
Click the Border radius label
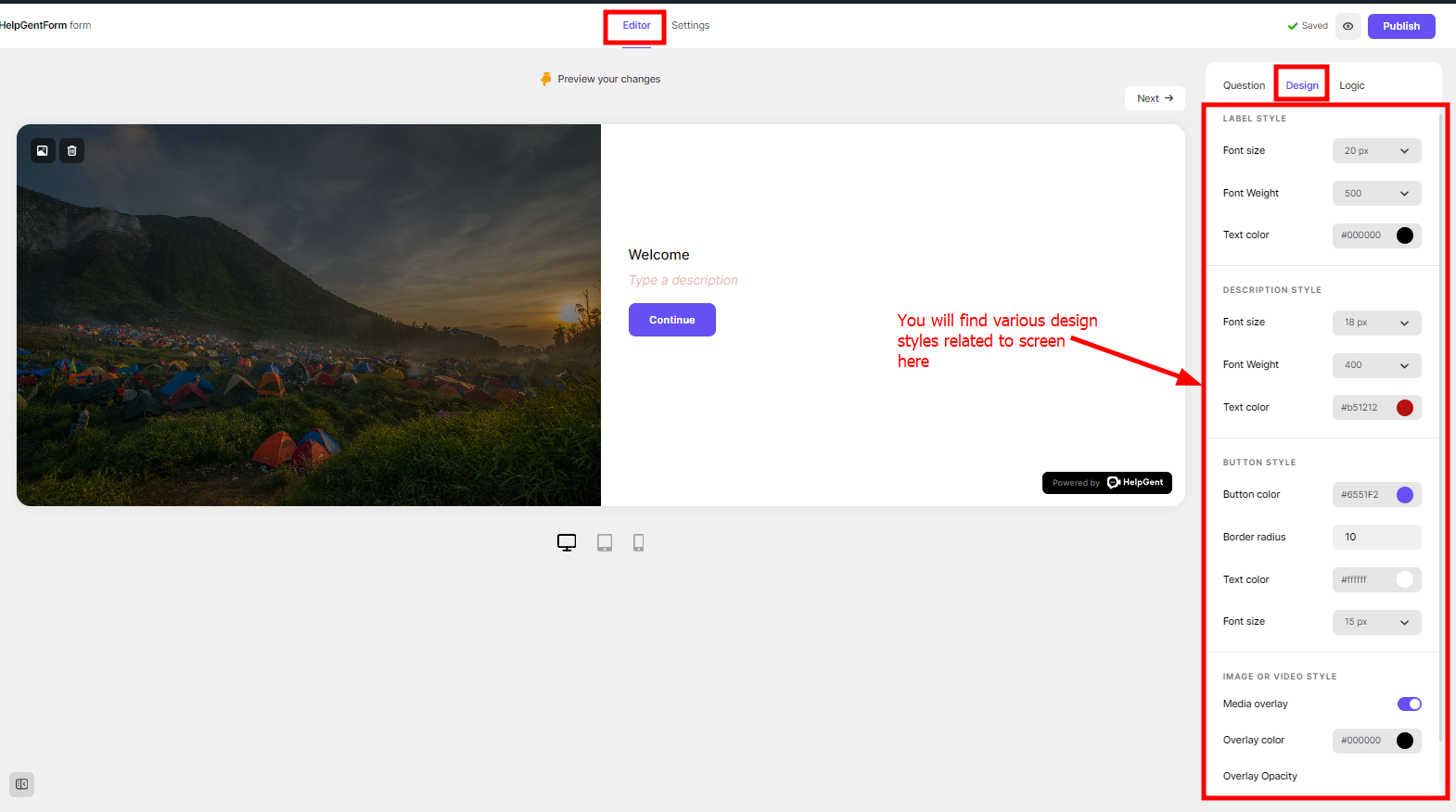(x=1255, y=538)
